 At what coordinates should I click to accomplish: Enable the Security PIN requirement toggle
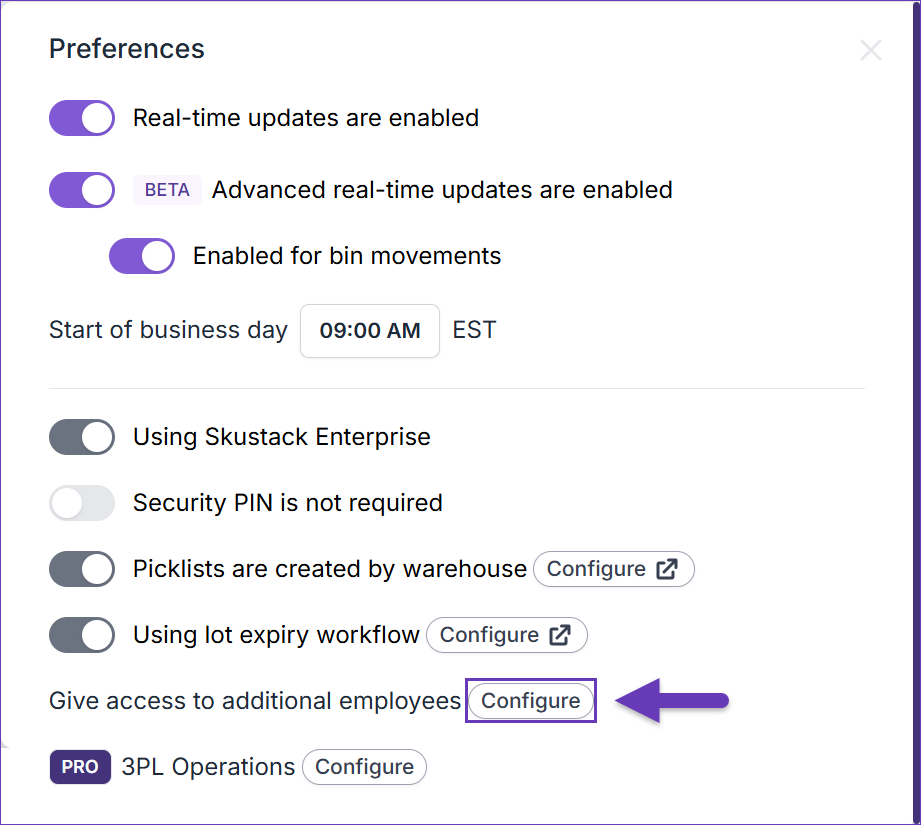click(82, 503)
